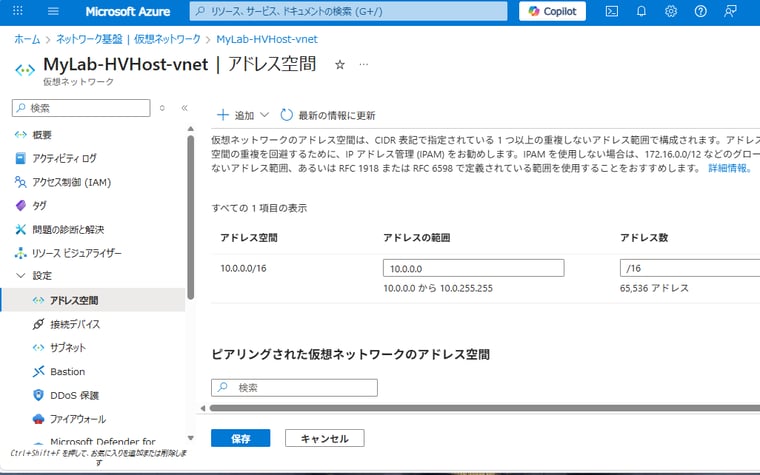This screenshot has width=760, height=475.
Task: Click the アドレスの範囲 column header
Action: (x=416, y=238)
